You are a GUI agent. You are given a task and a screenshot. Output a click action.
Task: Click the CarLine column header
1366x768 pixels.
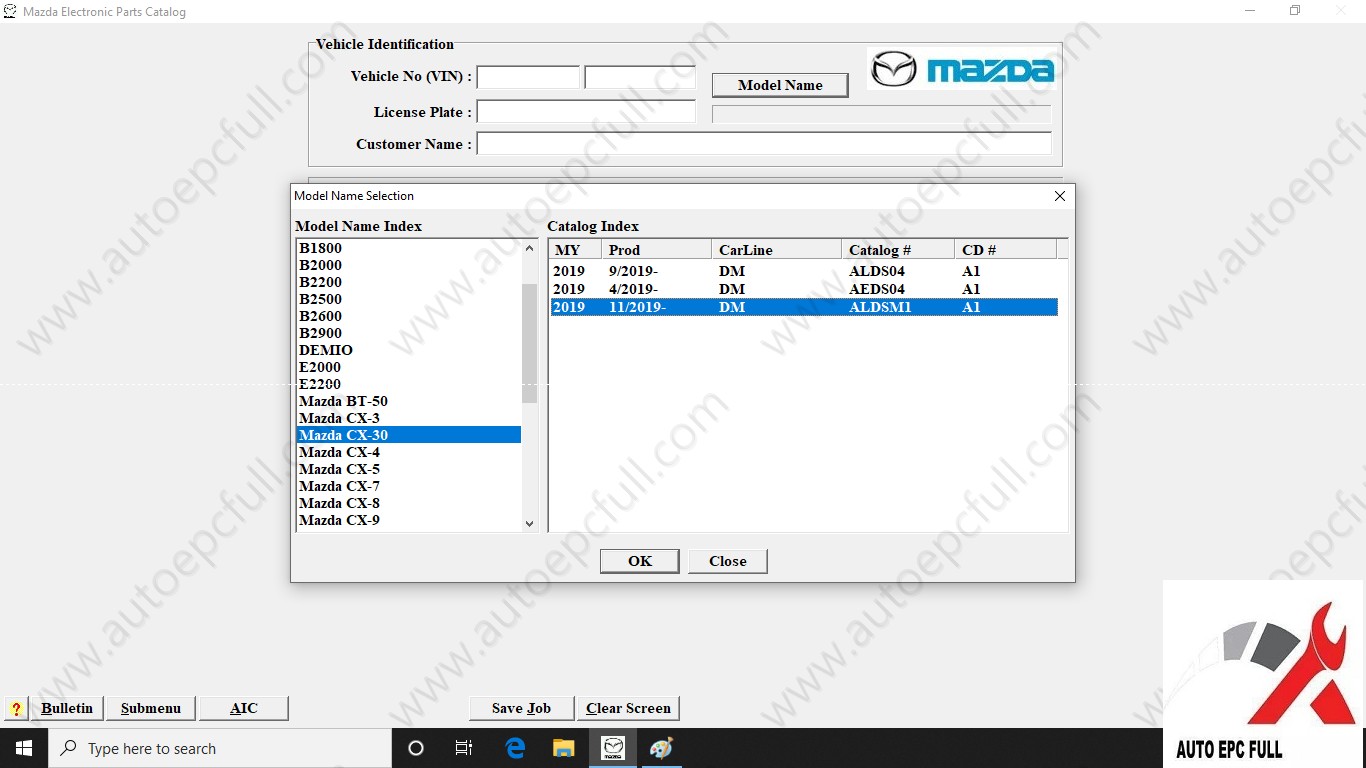tap(777, 250)
